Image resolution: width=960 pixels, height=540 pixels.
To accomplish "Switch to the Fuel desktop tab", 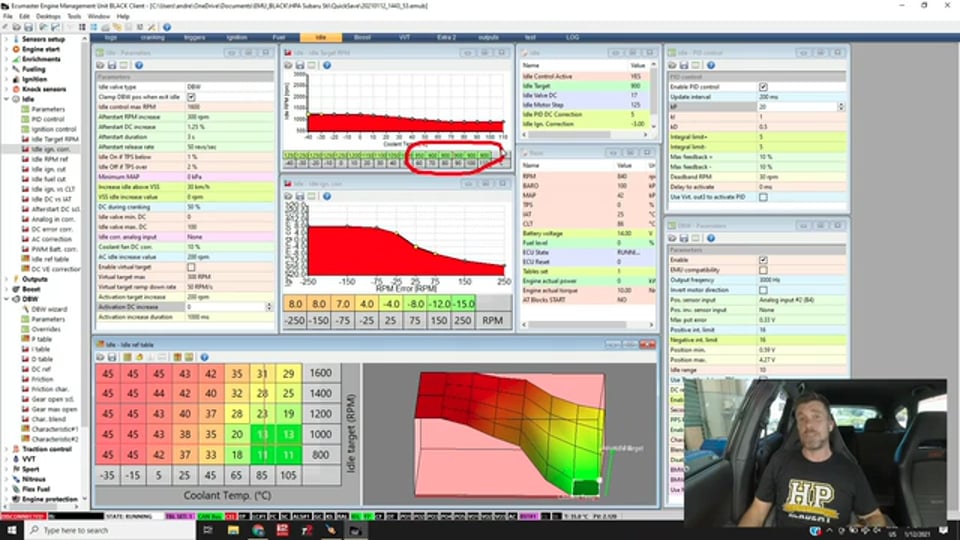I will 279,37.
